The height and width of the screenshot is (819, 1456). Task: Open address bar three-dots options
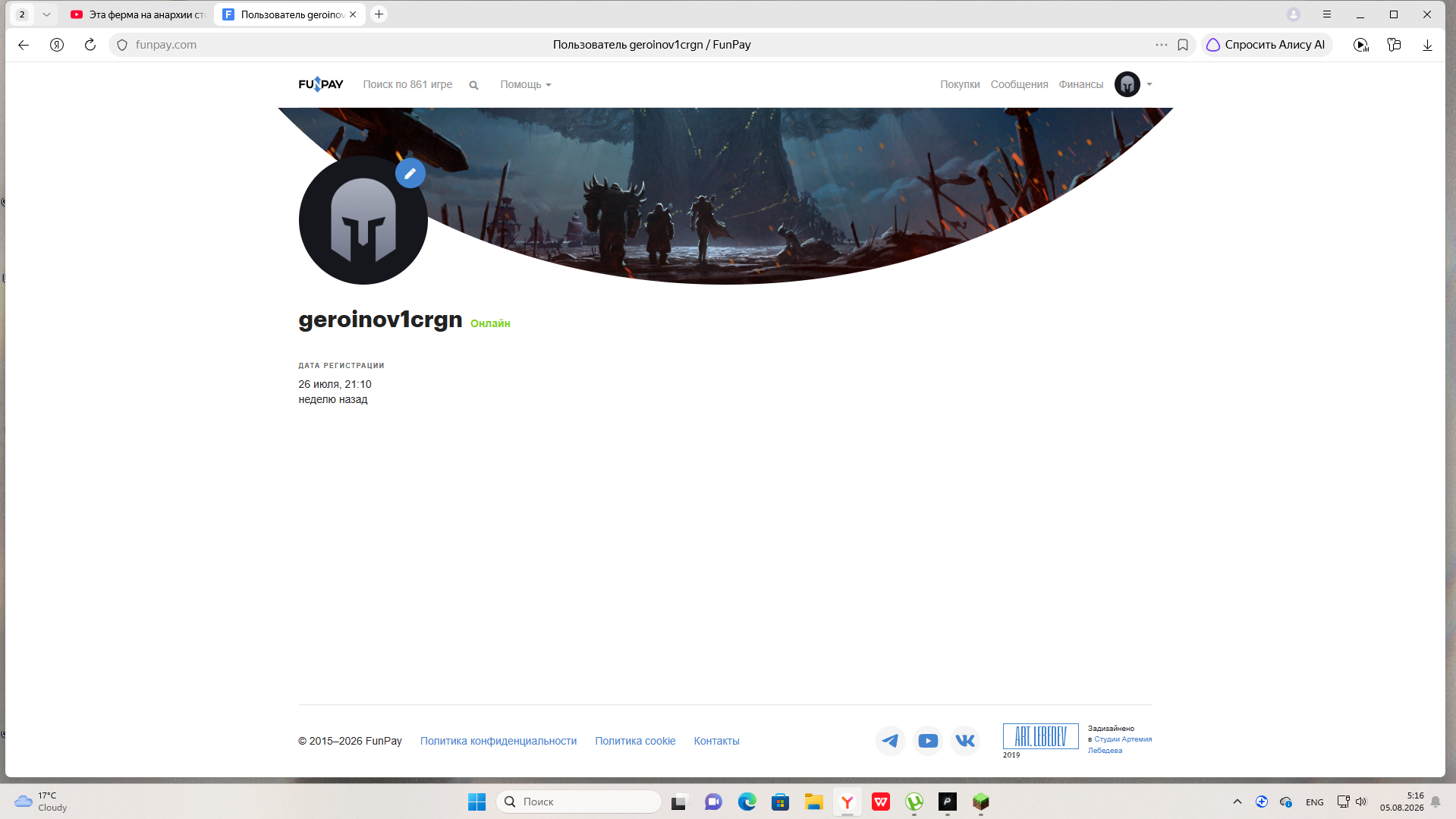pos(1162,45)
